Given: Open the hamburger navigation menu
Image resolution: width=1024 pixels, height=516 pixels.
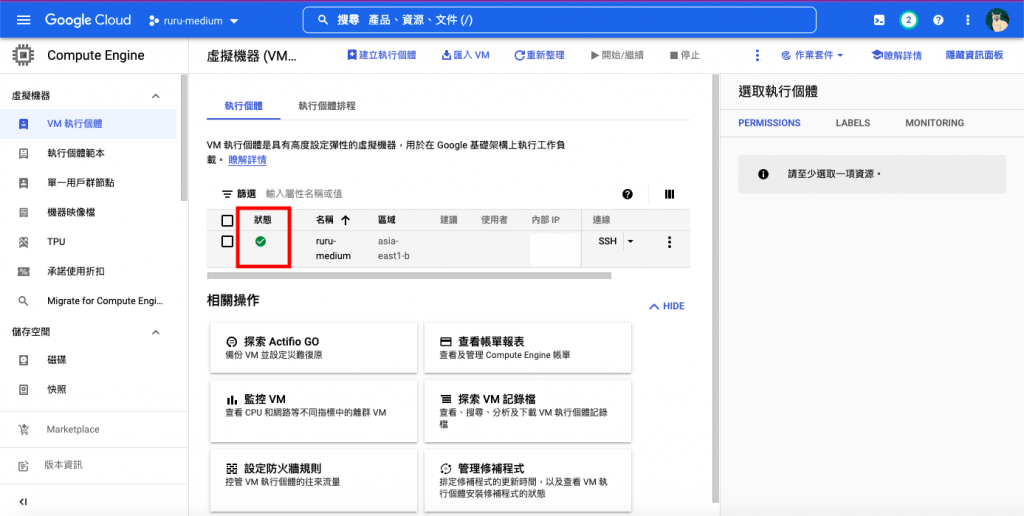Looking at the screenshot, I should tap(24, 20).
